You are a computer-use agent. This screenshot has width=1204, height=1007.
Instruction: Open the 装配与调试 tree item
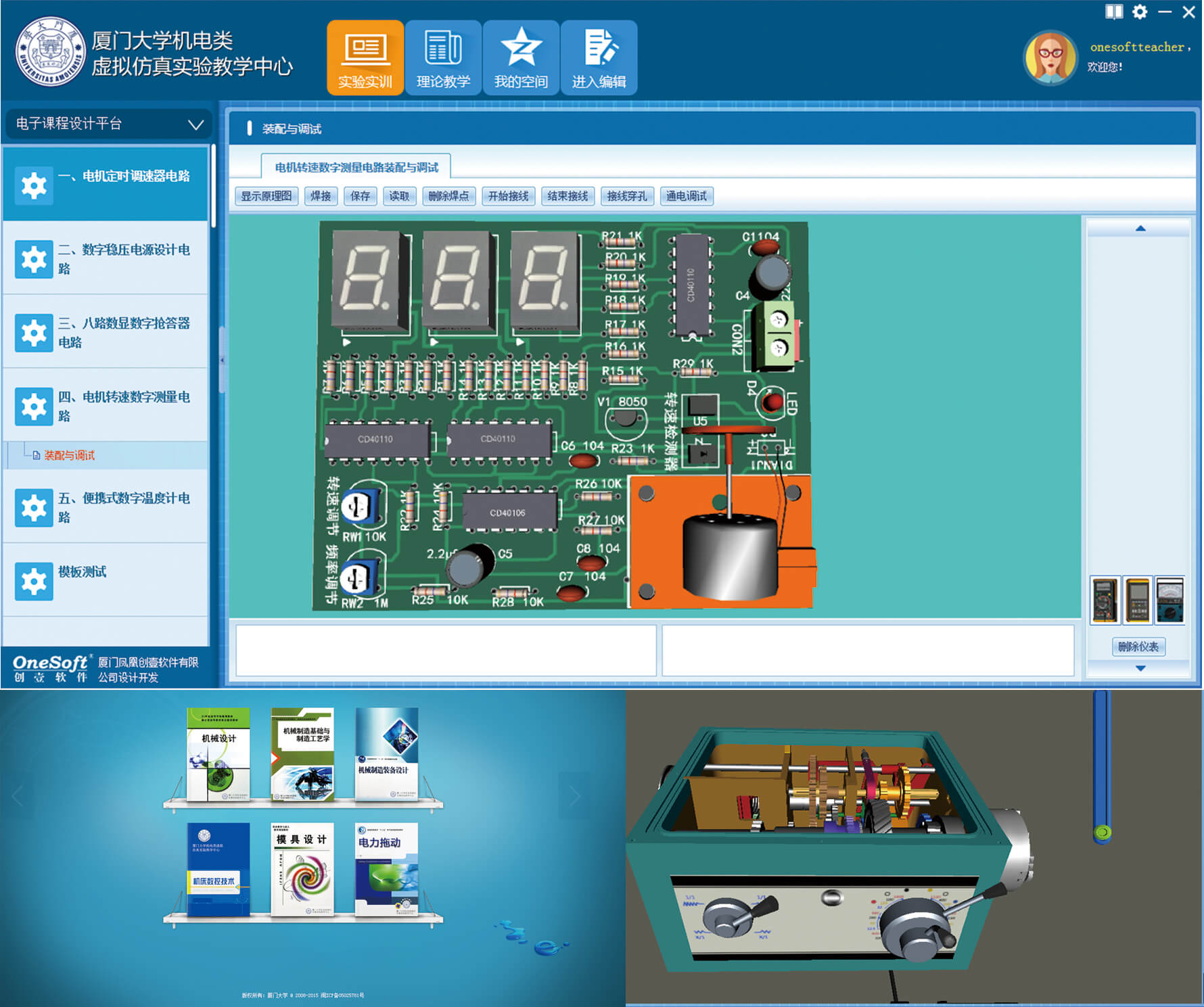(69, 455)
